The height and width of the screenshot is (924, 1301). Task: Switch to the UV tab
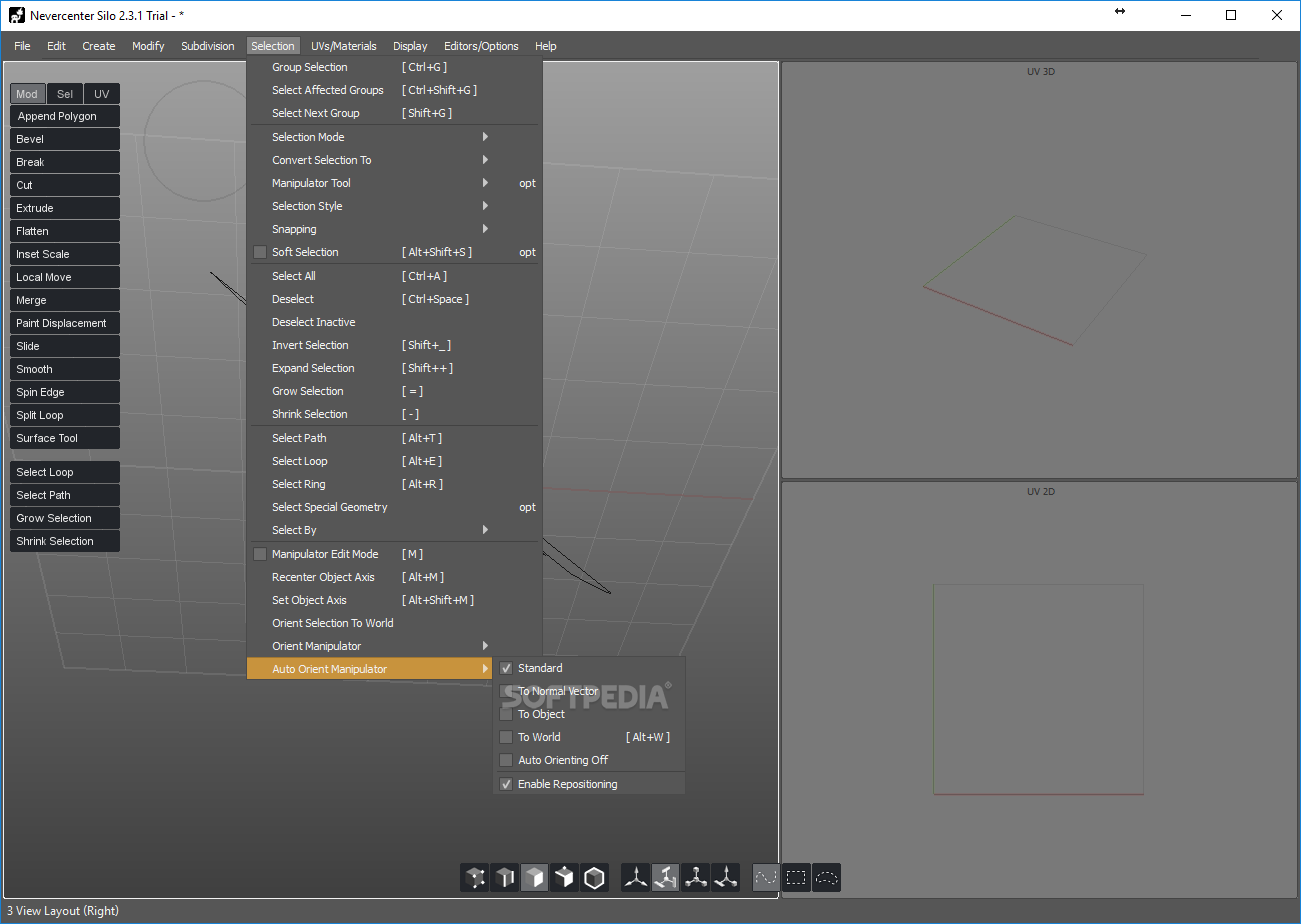click(x=102, y=94)
